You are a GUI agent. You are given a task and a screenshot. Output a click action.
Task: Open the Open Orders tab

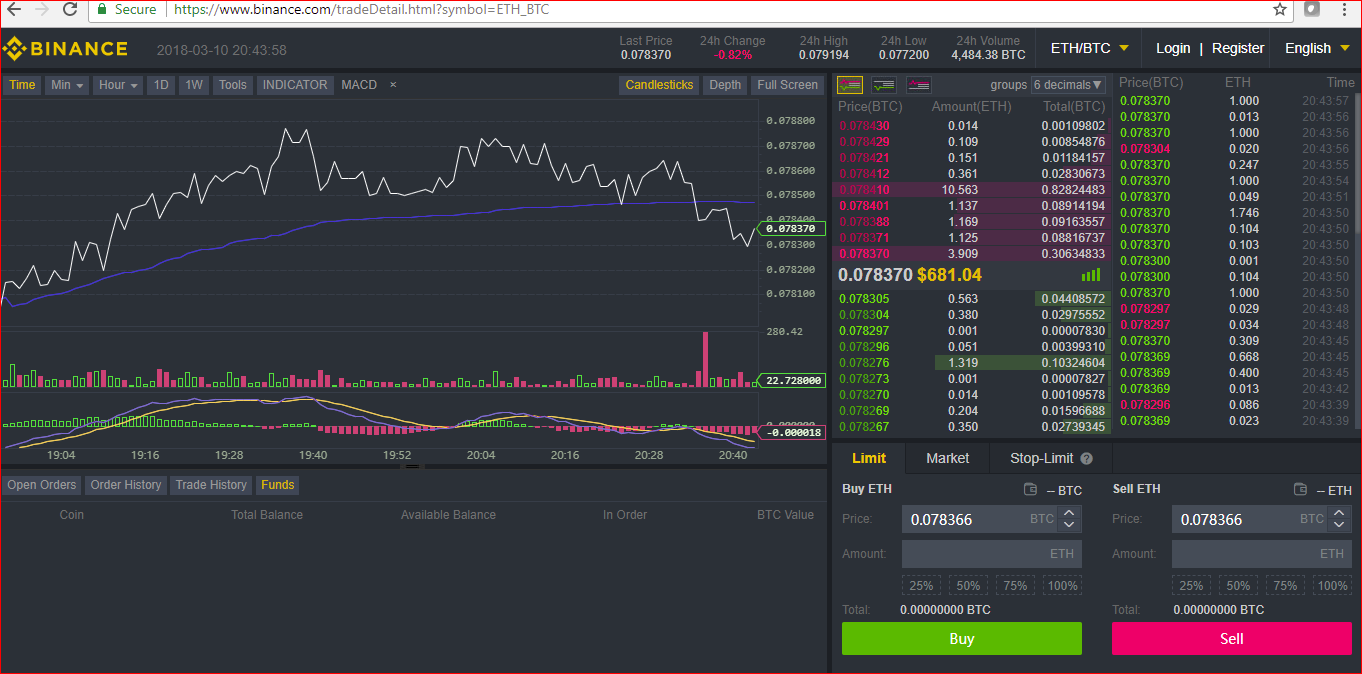(42, 485)
